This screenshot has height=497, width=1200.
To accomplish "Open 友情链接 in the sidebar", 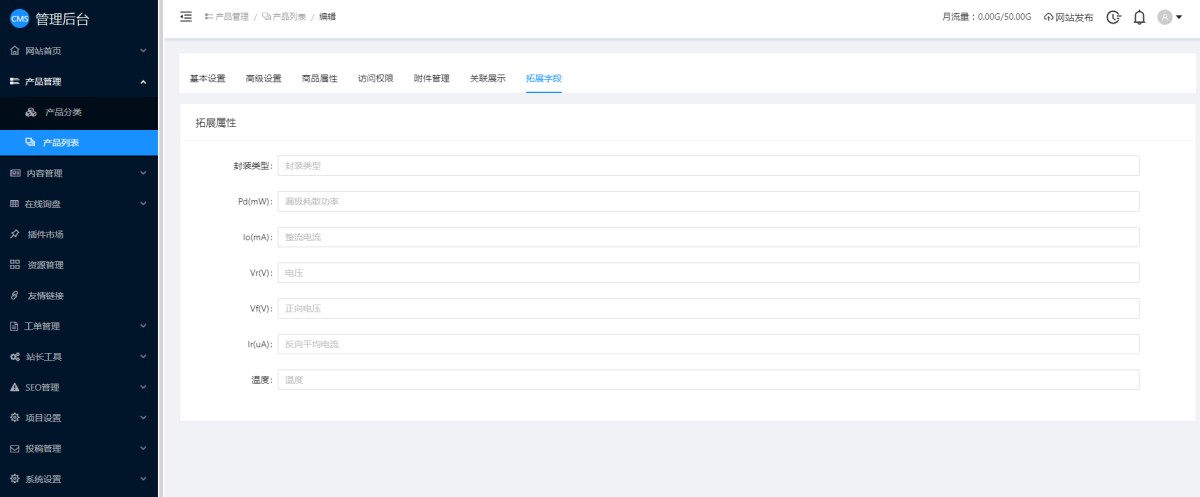I will (x=45, y=296).
